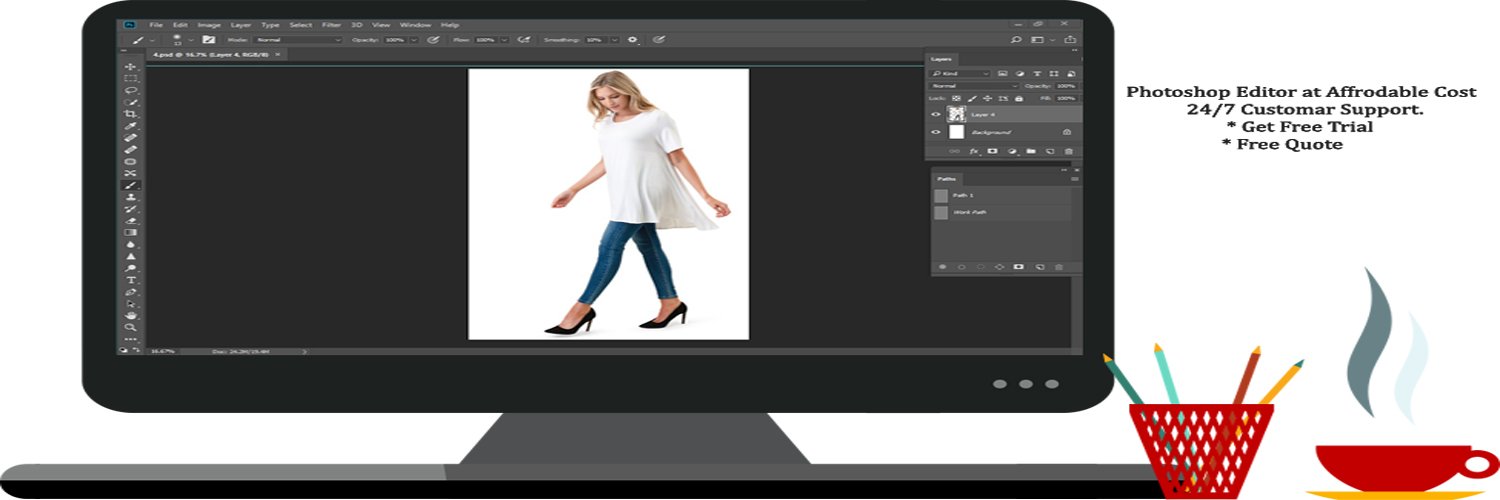Select the Crop tool

(x=130, y=114)
